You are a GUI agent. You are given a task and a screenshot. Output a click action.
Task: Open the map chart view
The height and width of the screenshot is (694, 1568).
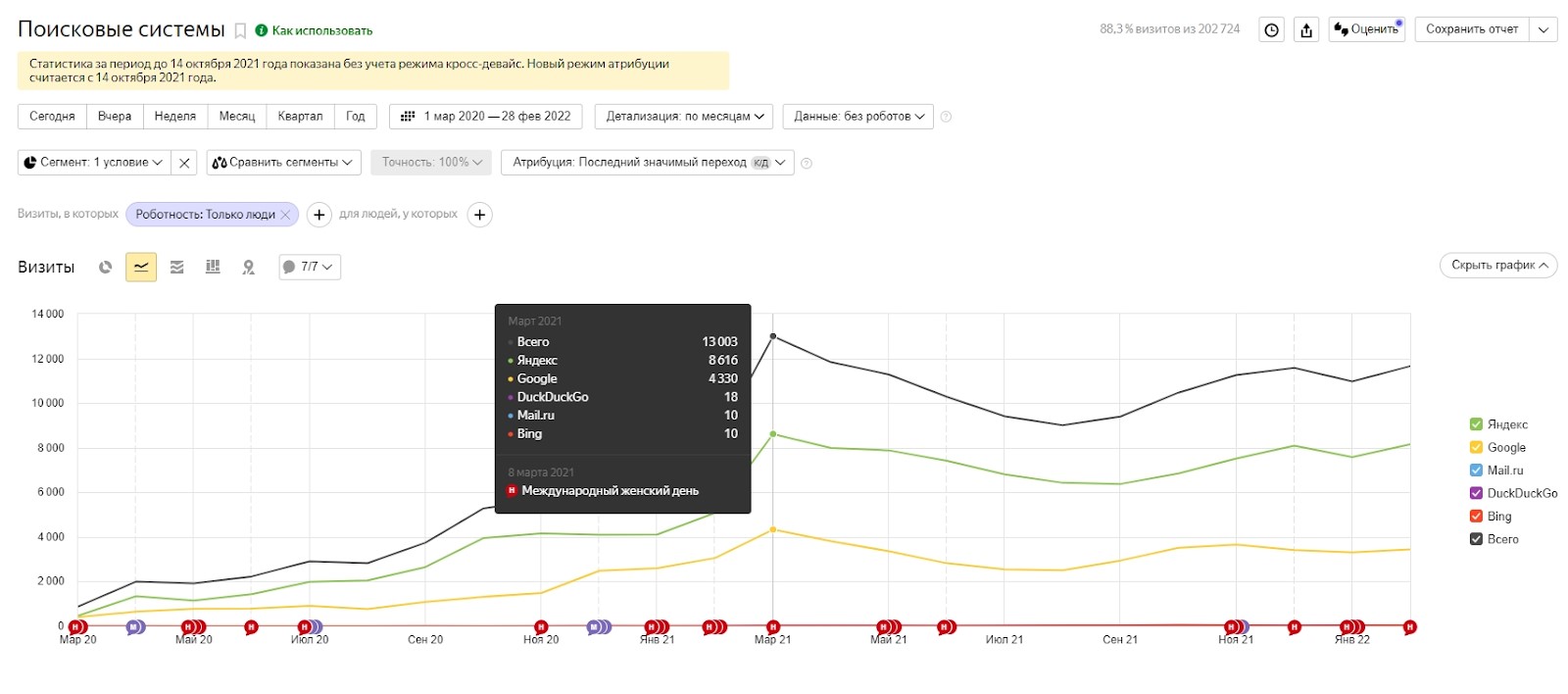click(x=249, y=267)
